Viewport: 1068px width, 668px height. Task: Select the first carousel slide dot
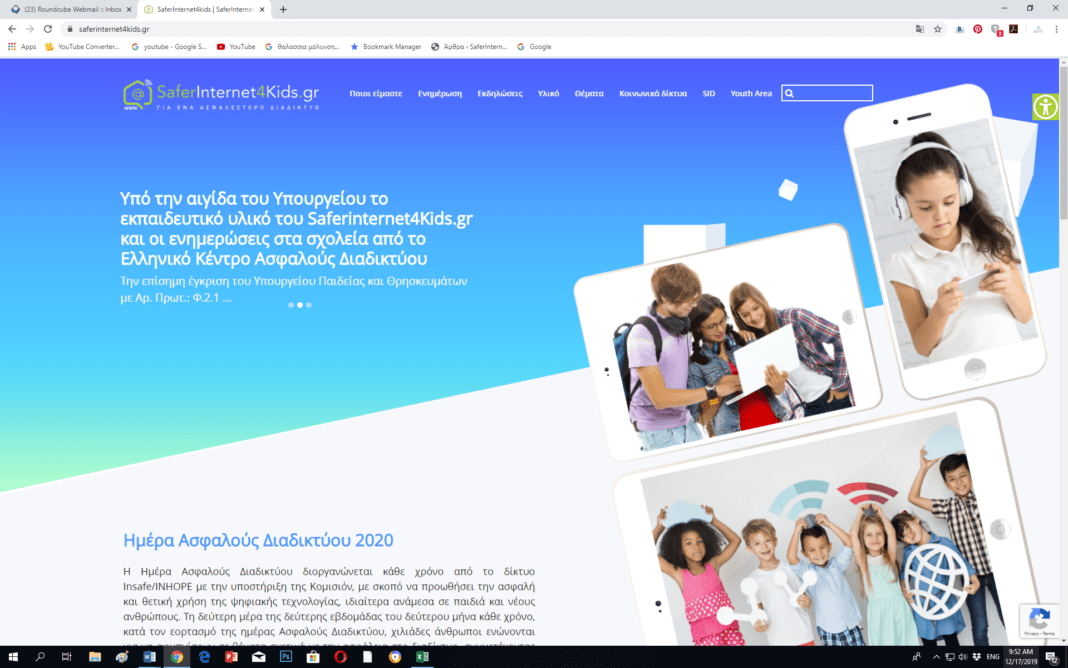(x=291, y=305)
